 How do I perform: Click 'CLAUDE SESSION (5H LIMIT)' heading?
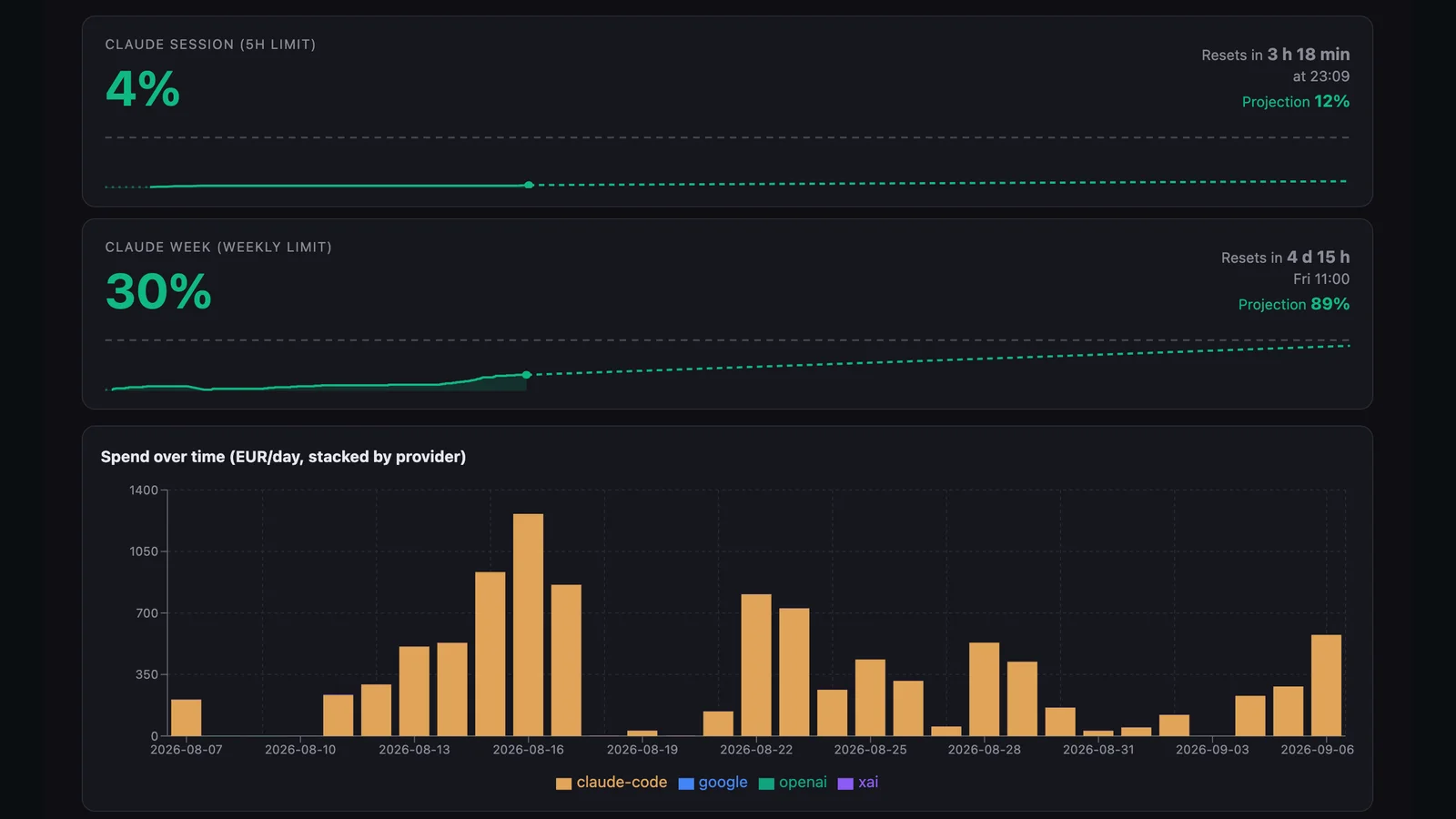(210, 45)
